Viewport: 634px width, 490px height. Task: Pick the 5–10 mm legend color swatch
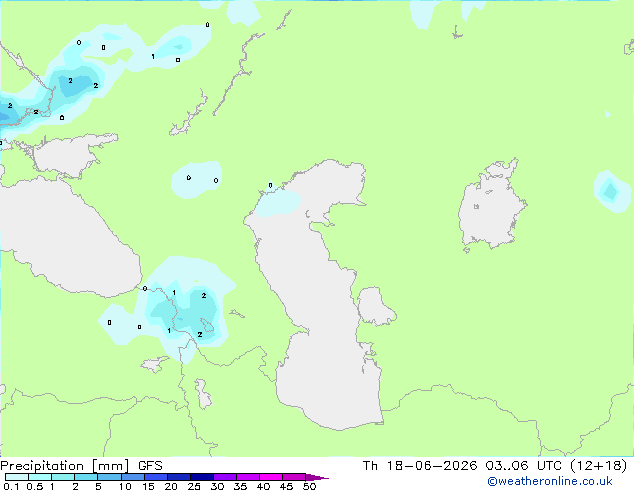[110, 477]
